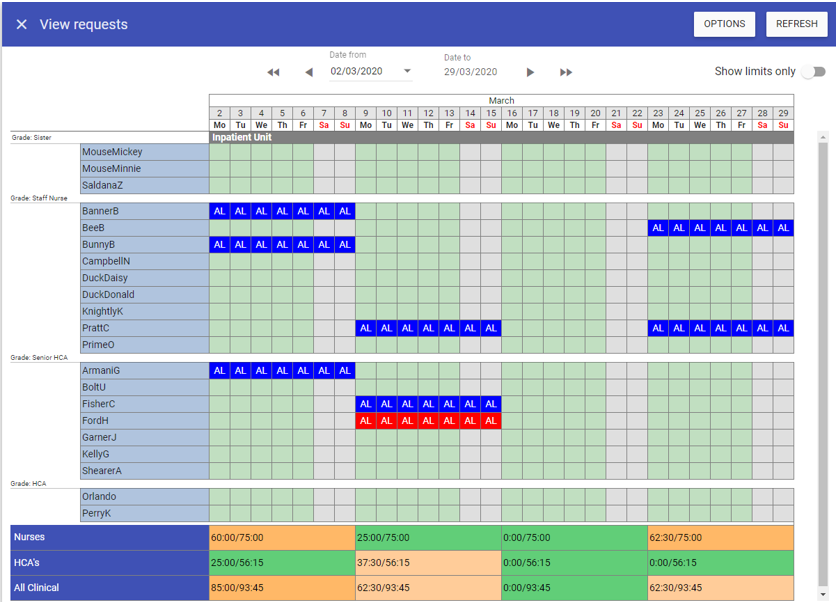Jump back with the double-left arrow

pos(273,72)
